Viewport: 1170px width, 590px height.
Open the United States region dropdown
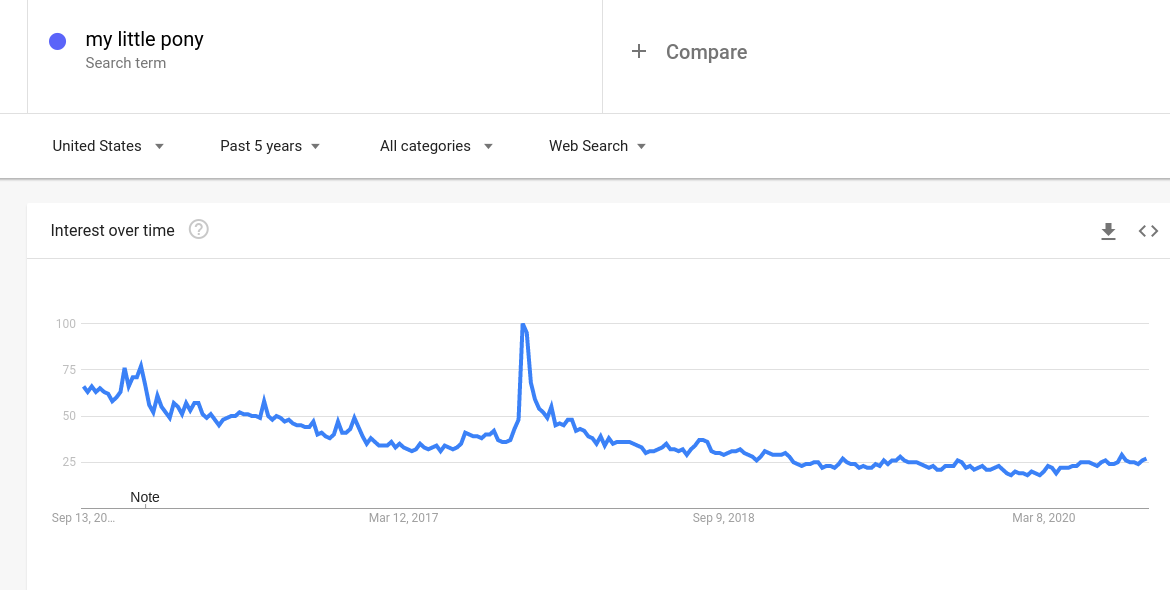coord(107,146)
